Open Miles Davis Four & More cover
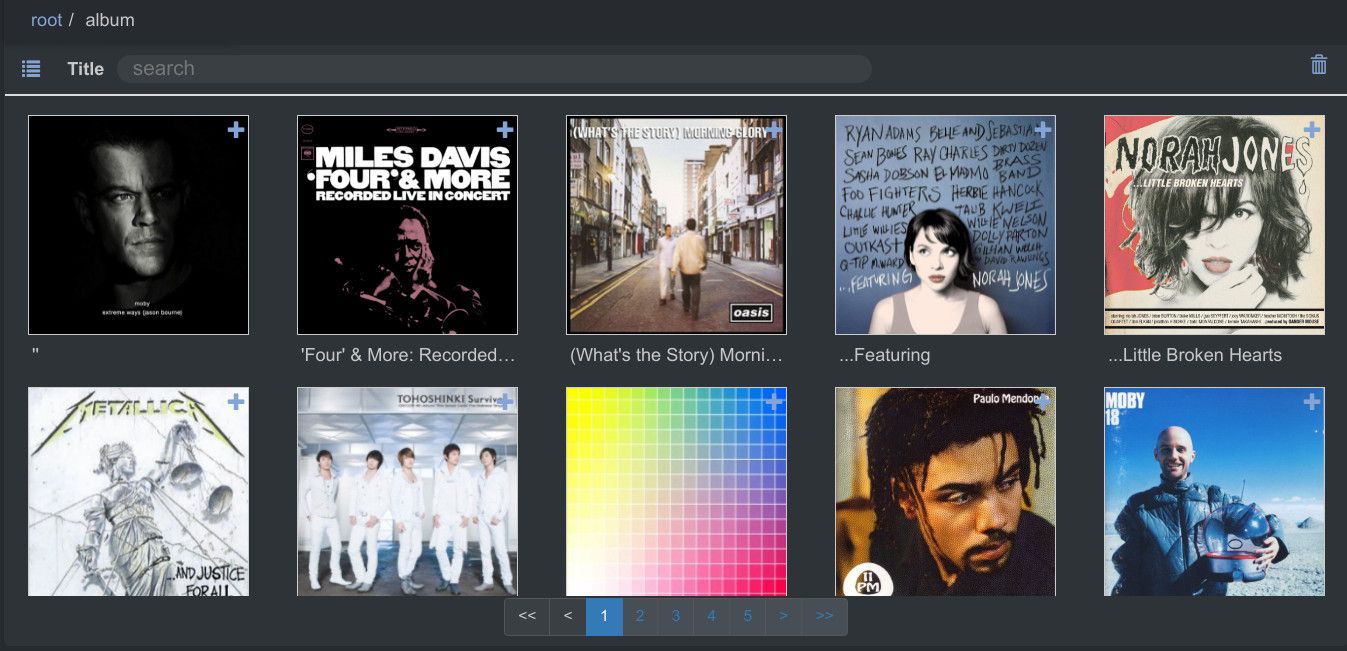 click(407, 225)
